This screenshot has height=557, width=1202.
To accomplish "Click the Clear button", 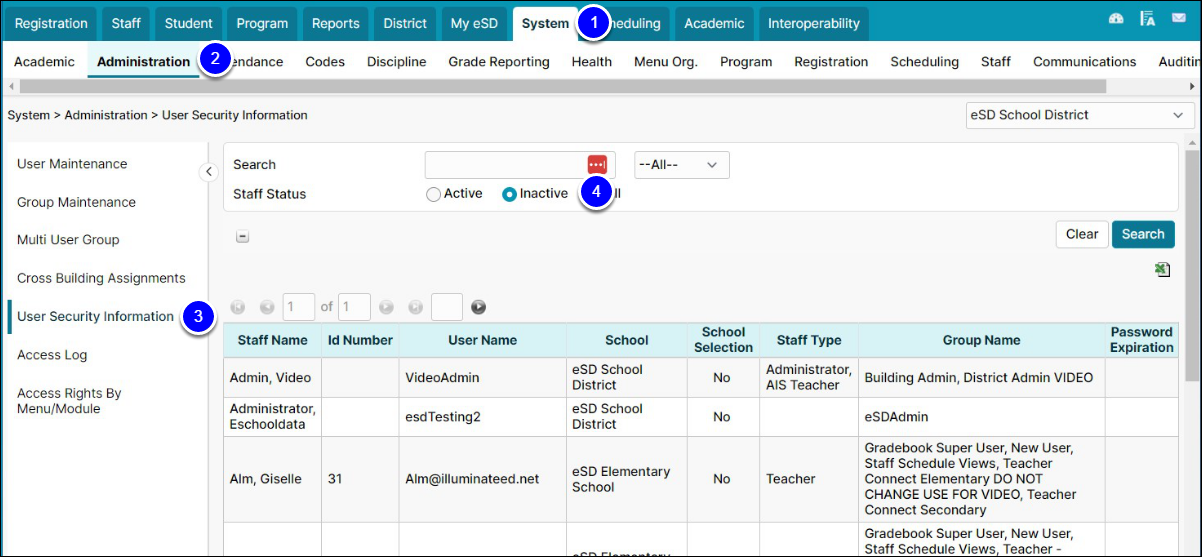I will [x=1082, y=234].
